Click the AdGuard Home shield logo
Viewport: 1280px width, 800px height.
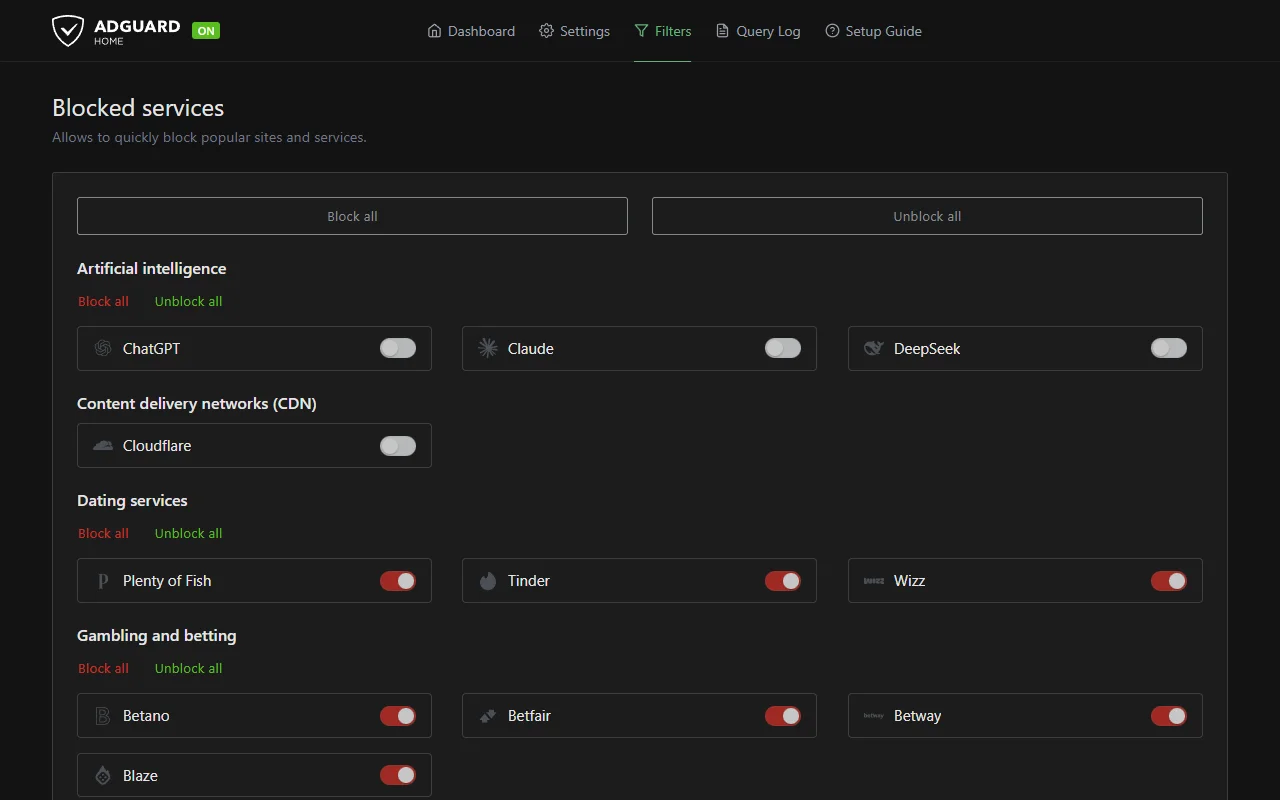point(68,30)
